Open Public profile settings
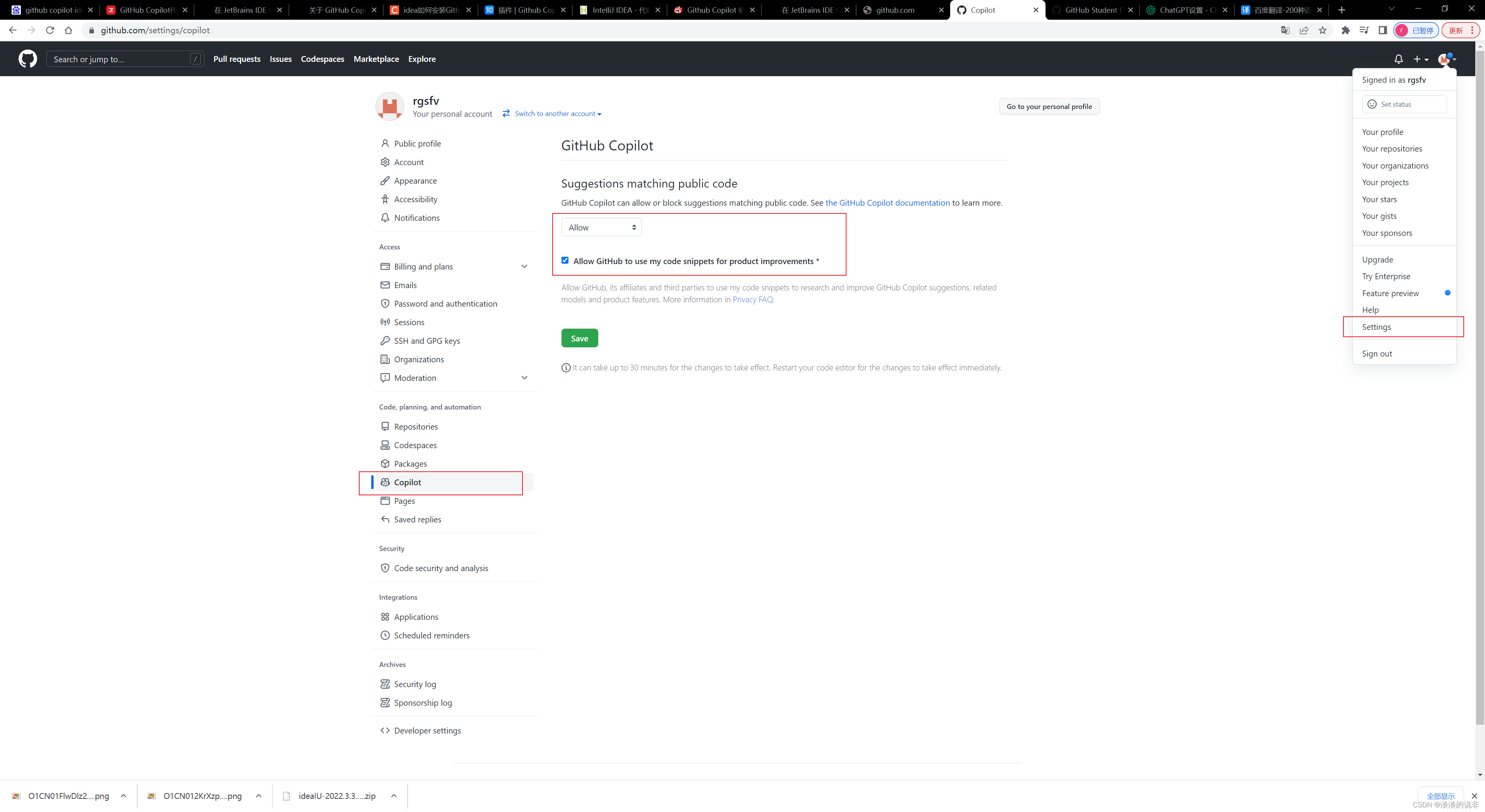 (x=417, y=143)
